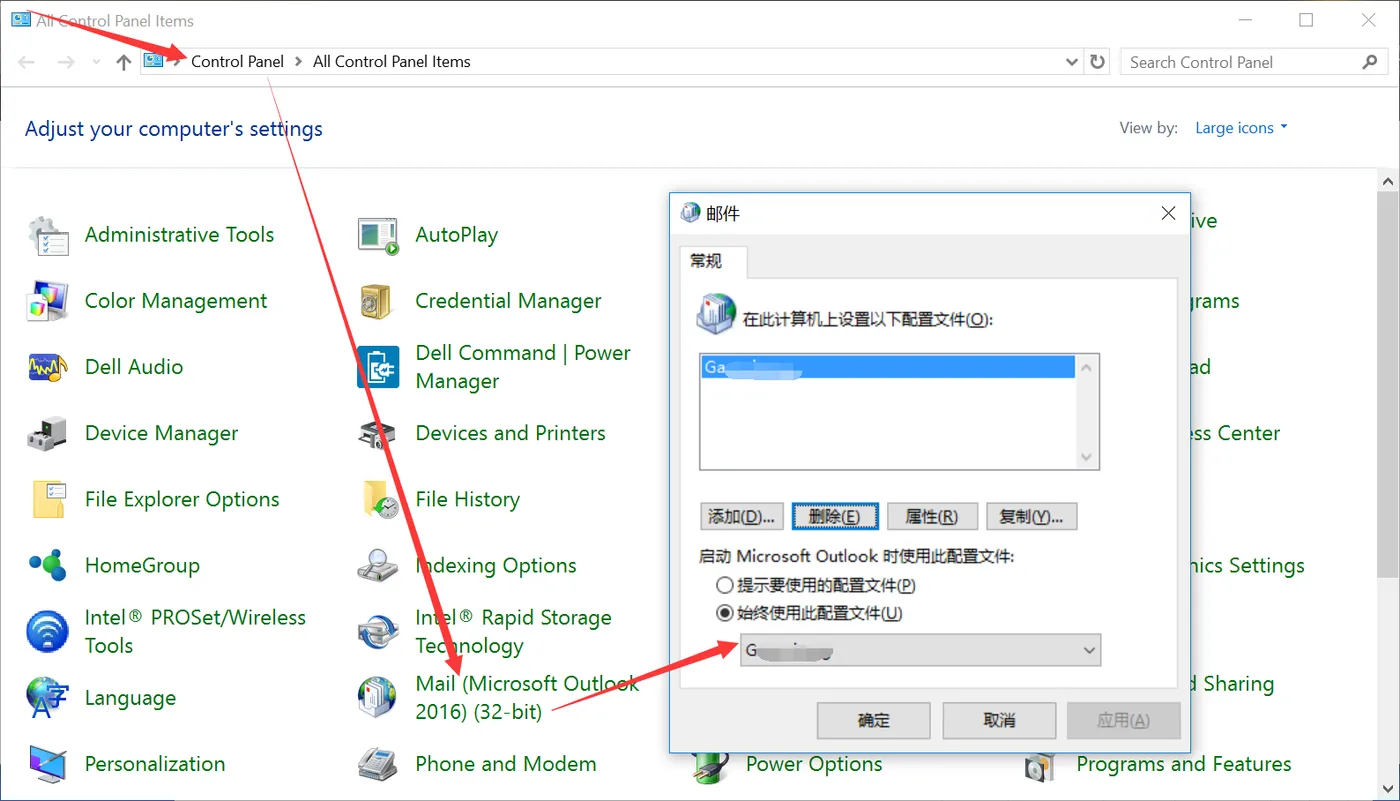Open the Devices and Printers icon
The width and height of the screenshot is (1400, 801).
pos(379,433)
